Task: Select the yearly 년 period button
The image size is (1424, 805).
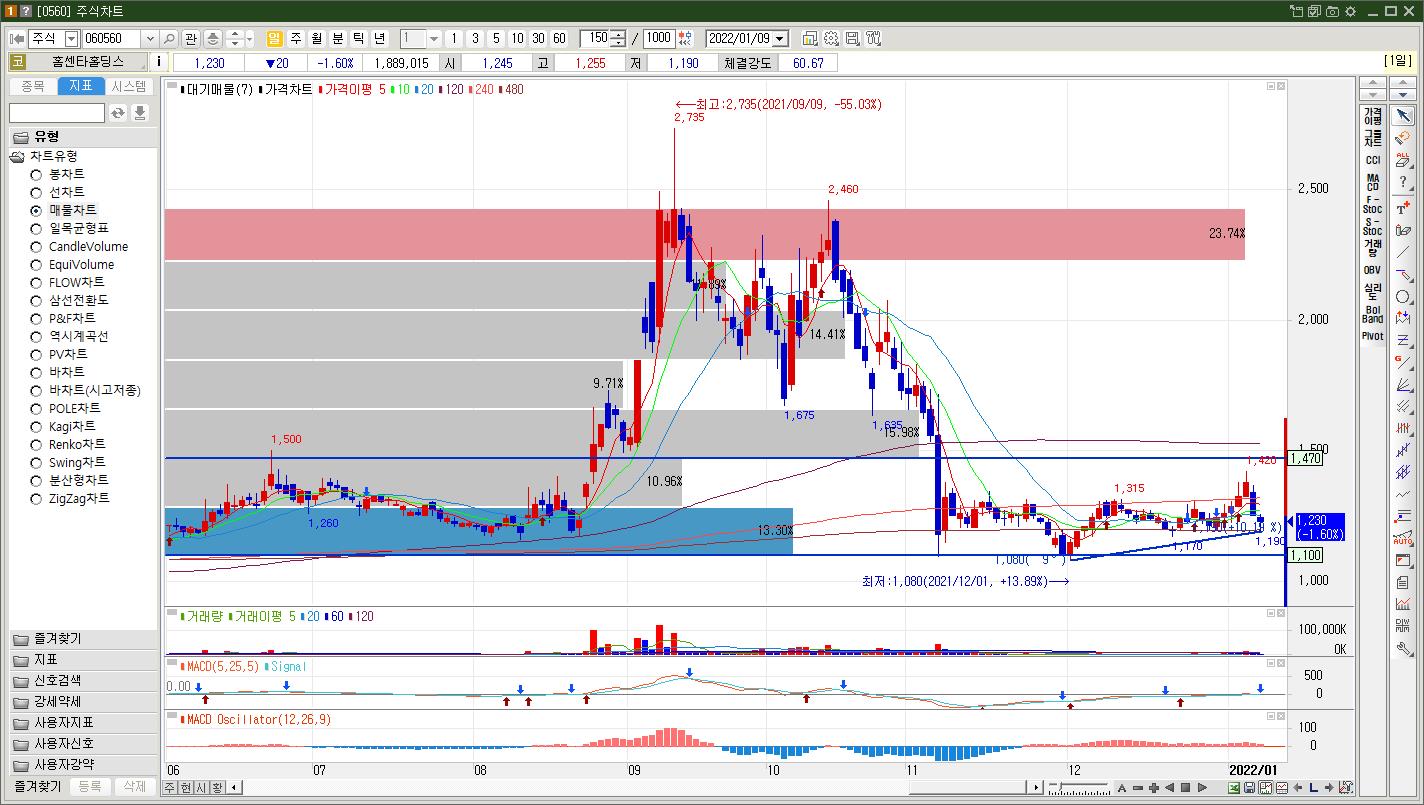Action: (x=380, y=38)
